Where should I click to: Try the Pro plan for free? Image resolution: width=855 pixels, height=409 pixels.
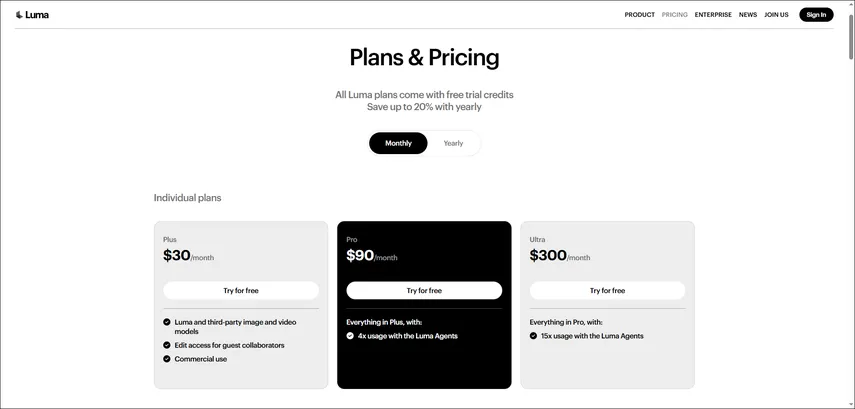(424, 291)
